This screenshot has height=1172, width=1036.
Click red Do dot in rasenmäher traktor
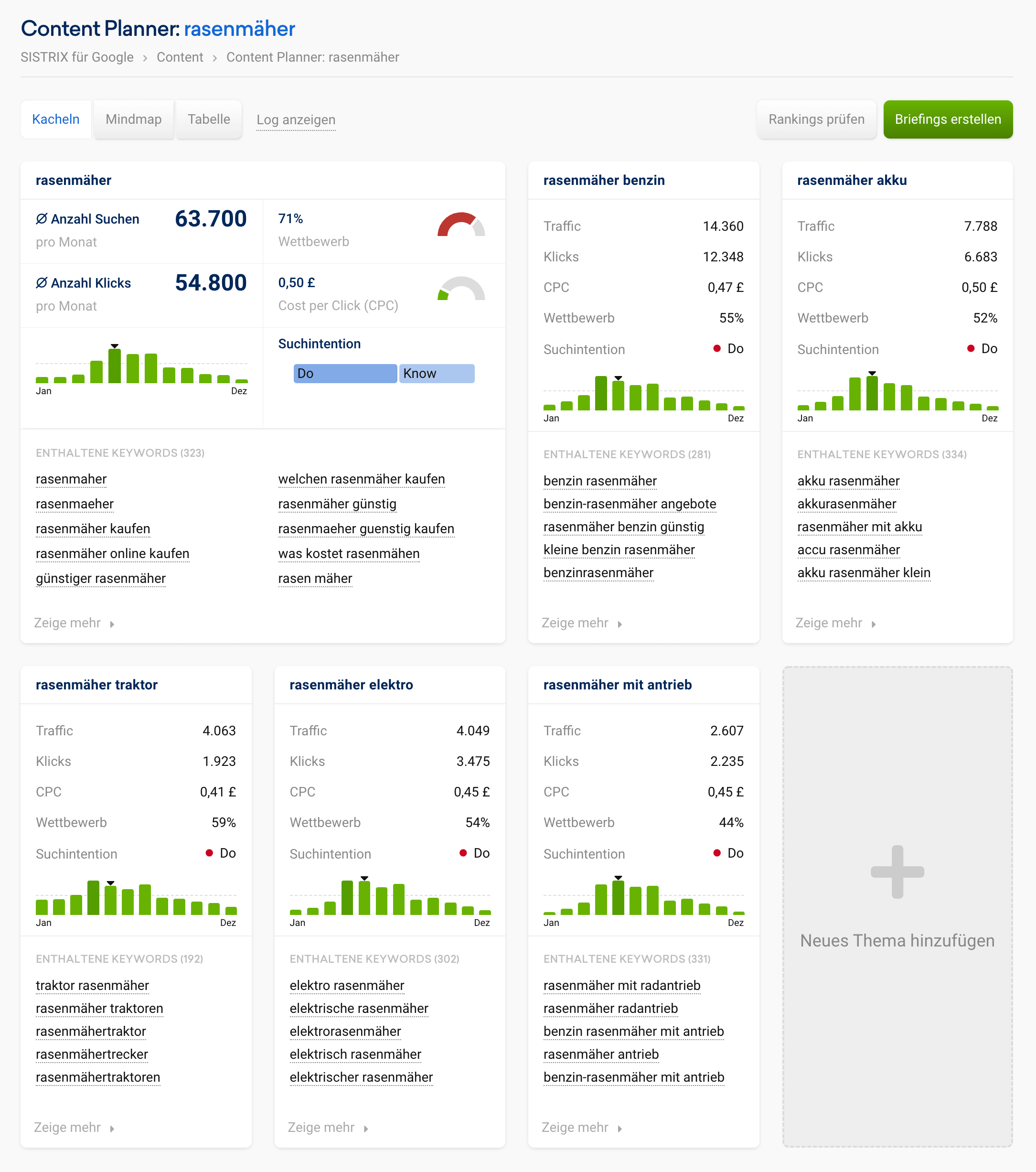click(x=209, y=853)
